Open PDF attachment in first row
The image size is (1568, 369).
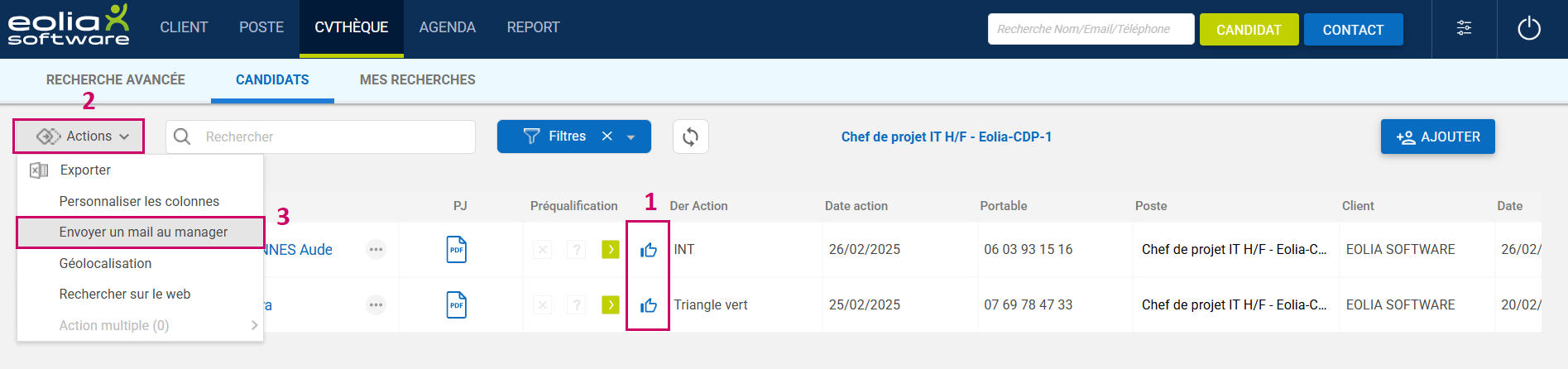[x=456, y=249]
